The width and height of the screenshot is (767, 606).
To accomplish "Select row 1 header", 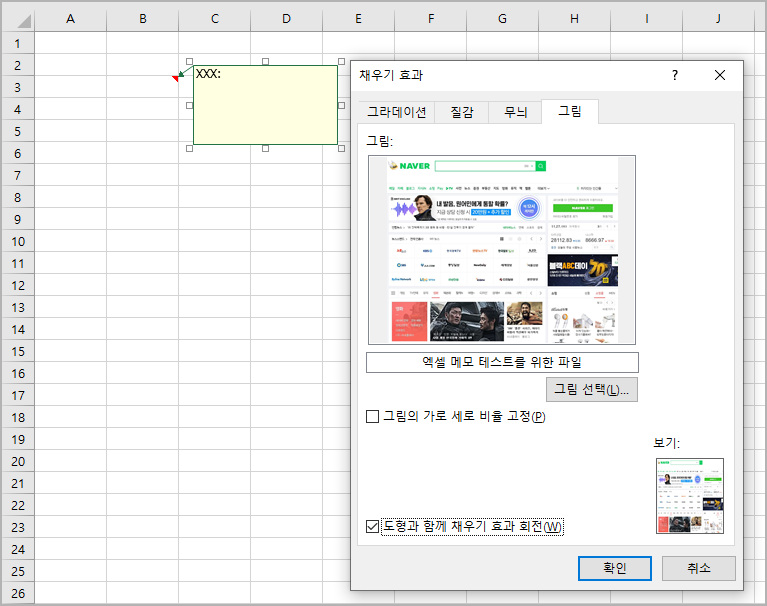I will coord(18,43).
